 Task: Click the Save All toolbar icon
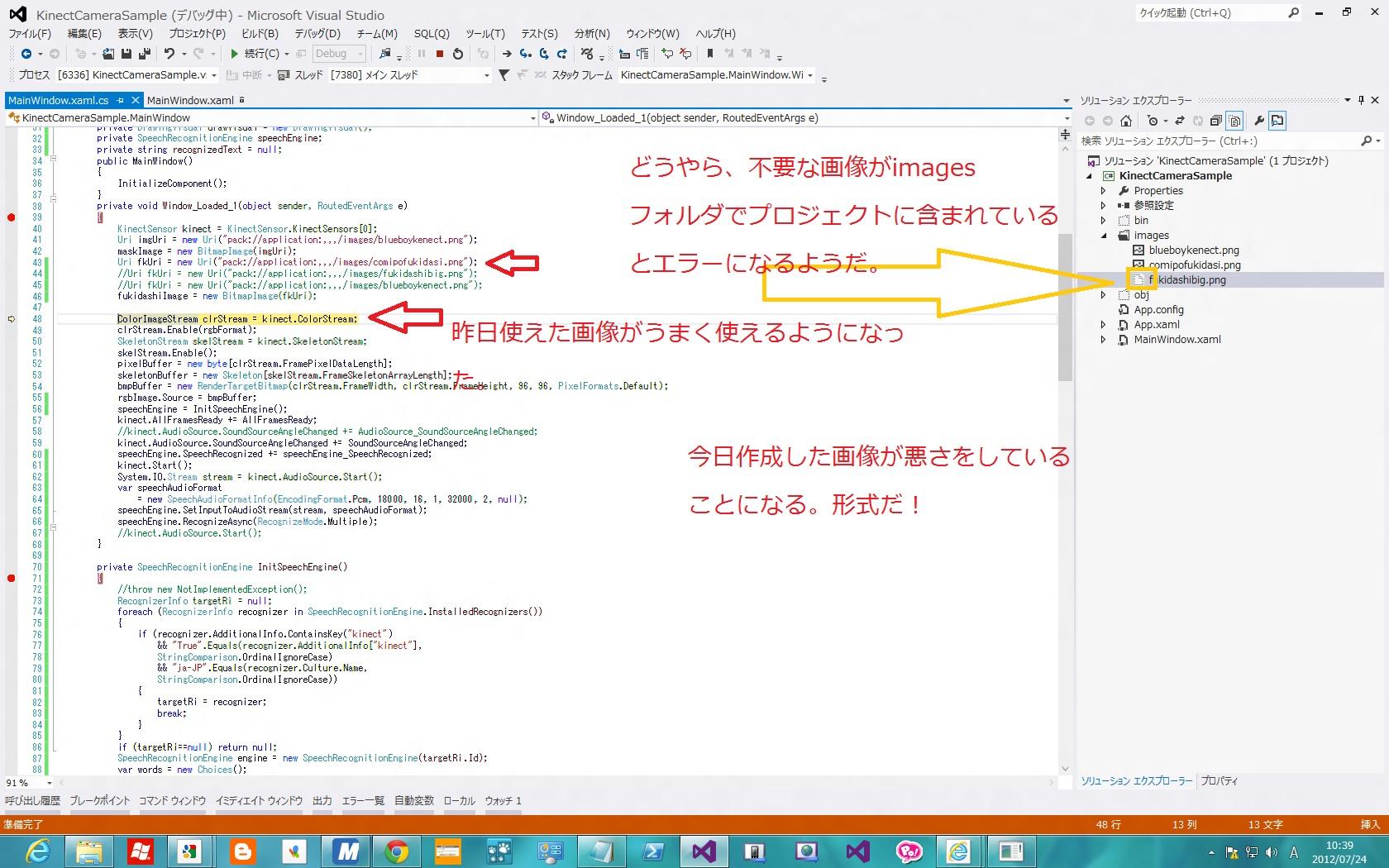tap(145, 54)
